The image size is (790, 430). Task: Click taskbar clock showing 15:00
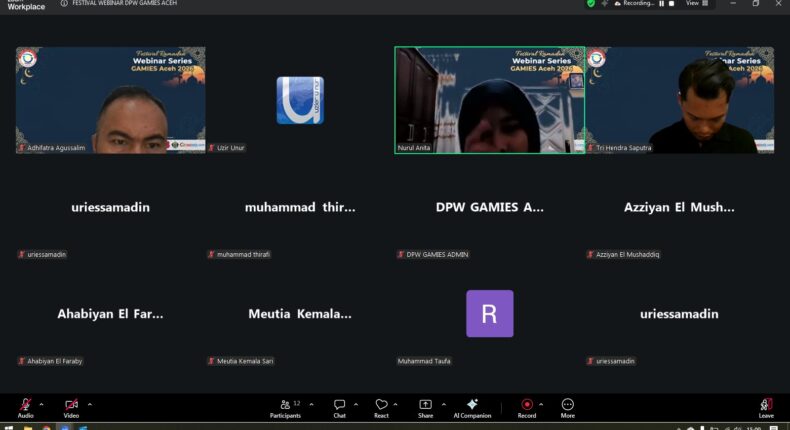coord(754,428)
